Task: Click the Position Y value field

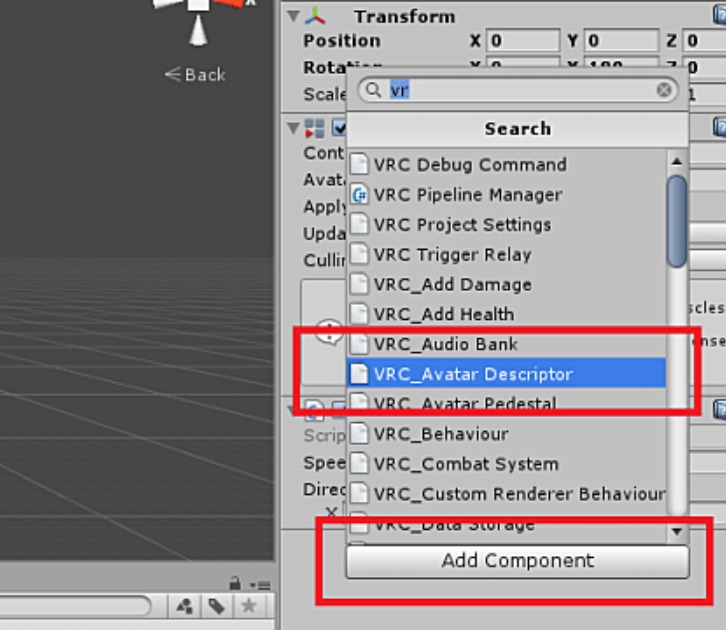Action: point(621,41)
